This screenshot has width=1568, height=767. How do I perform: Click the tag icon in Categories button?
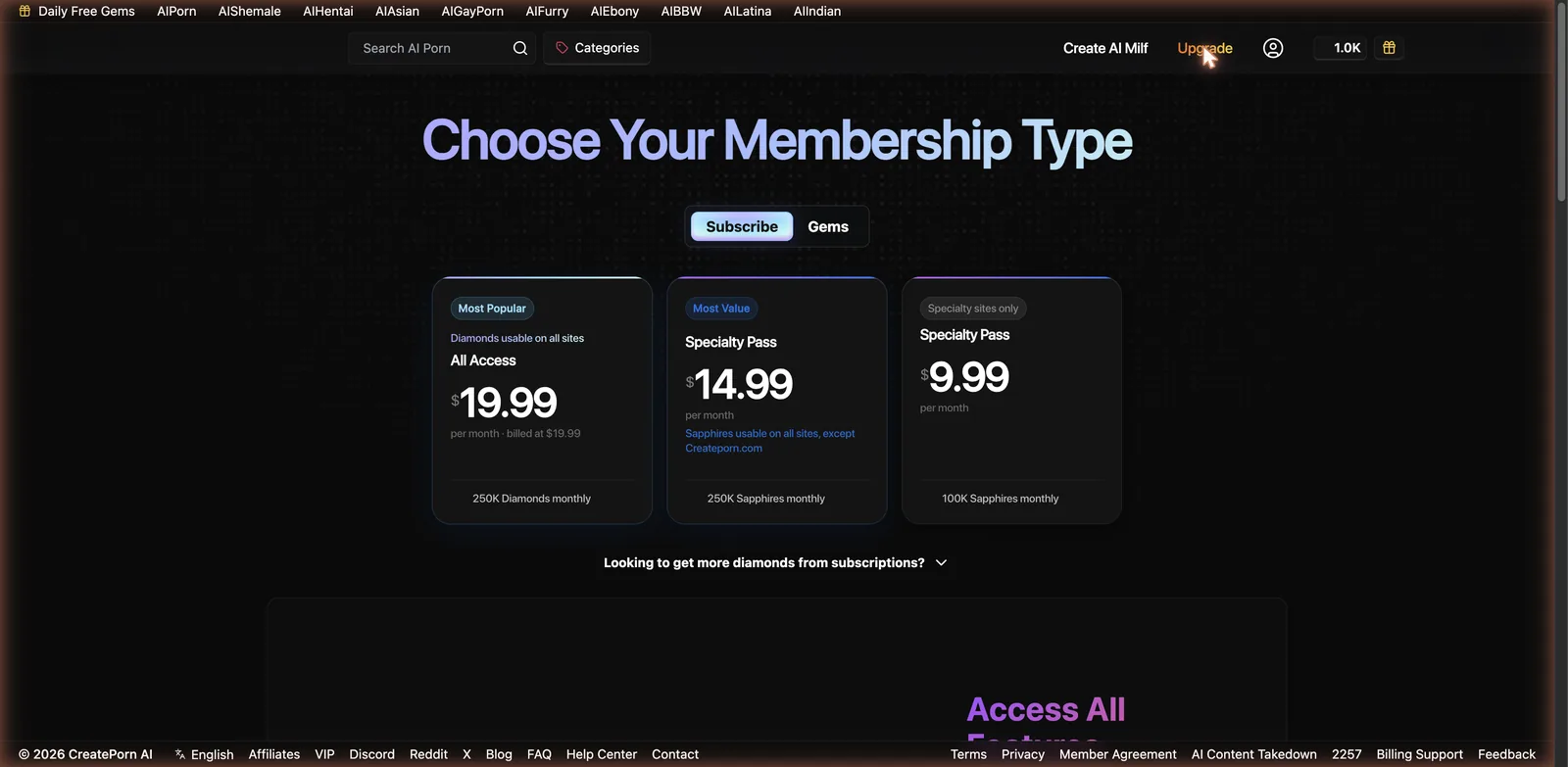[562, 48]
